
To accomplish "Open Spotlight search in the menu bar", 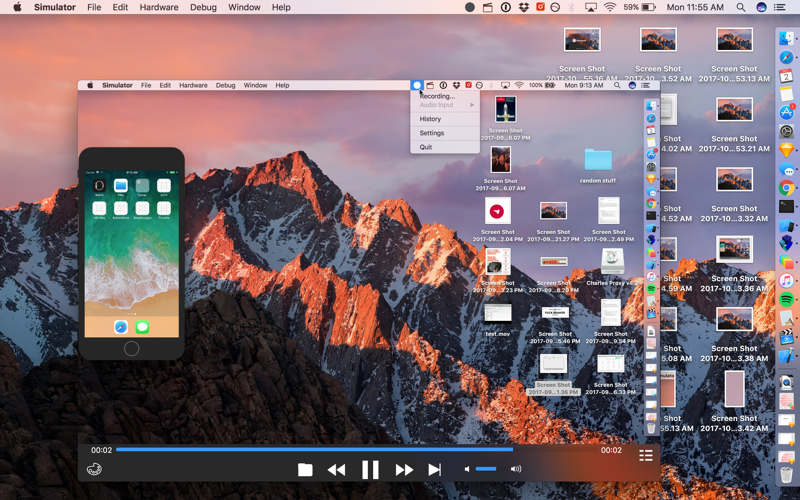I will pos(741,7).
